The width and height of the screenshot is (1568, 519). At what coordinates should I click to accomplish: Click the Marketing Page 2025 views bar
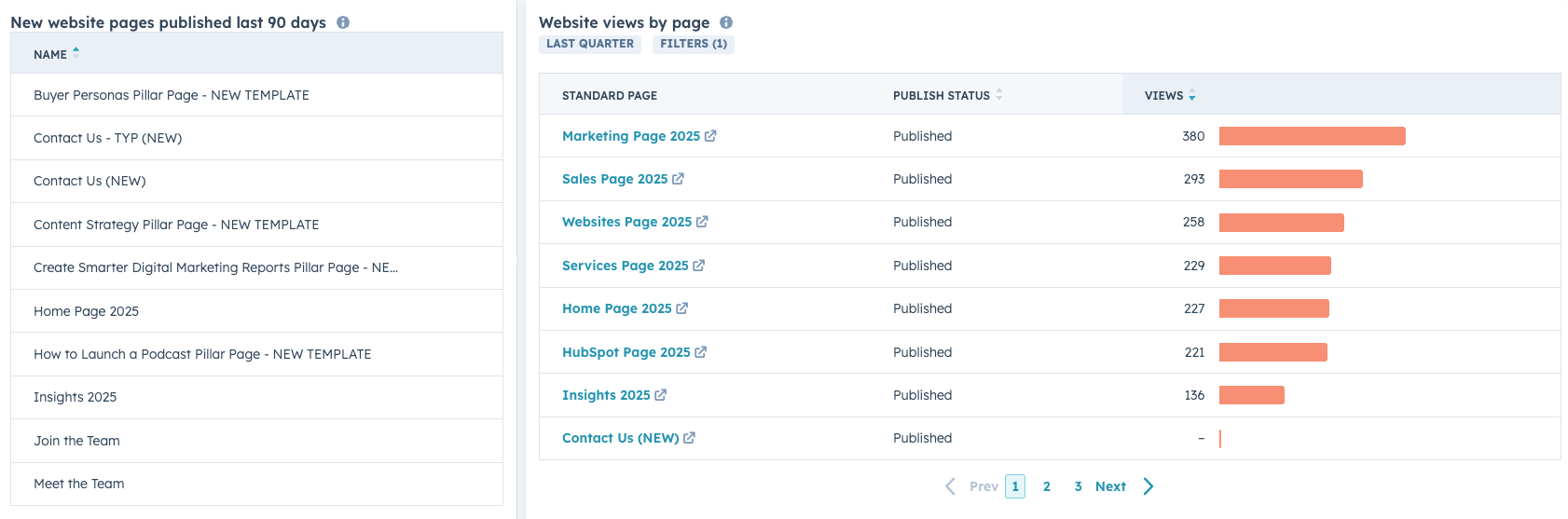point(1312,136)
